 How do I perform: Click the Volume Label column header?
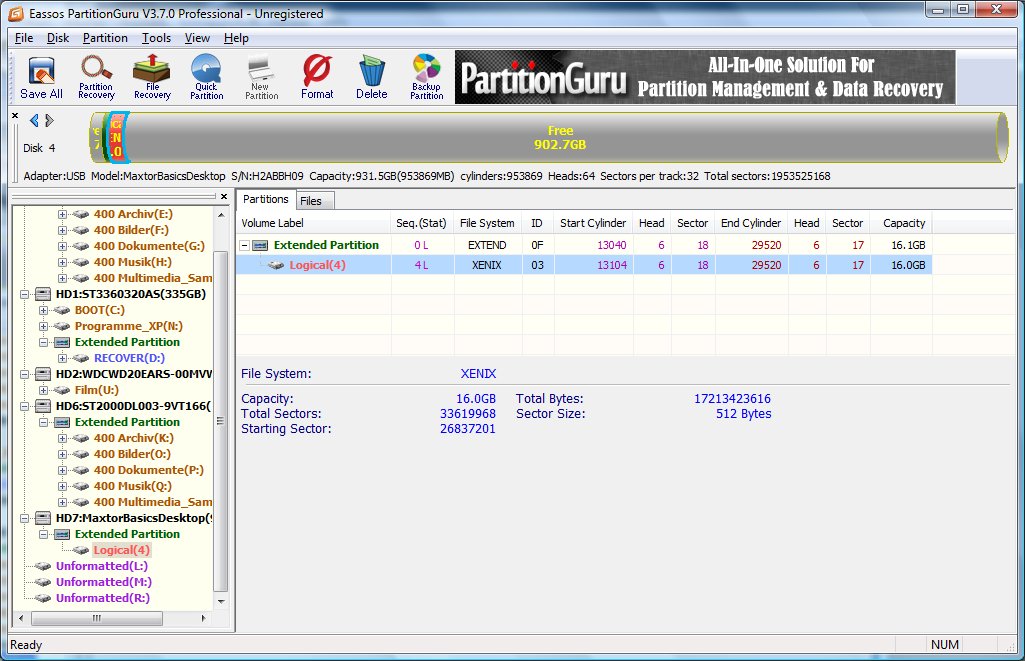click(x=313, y=223)
